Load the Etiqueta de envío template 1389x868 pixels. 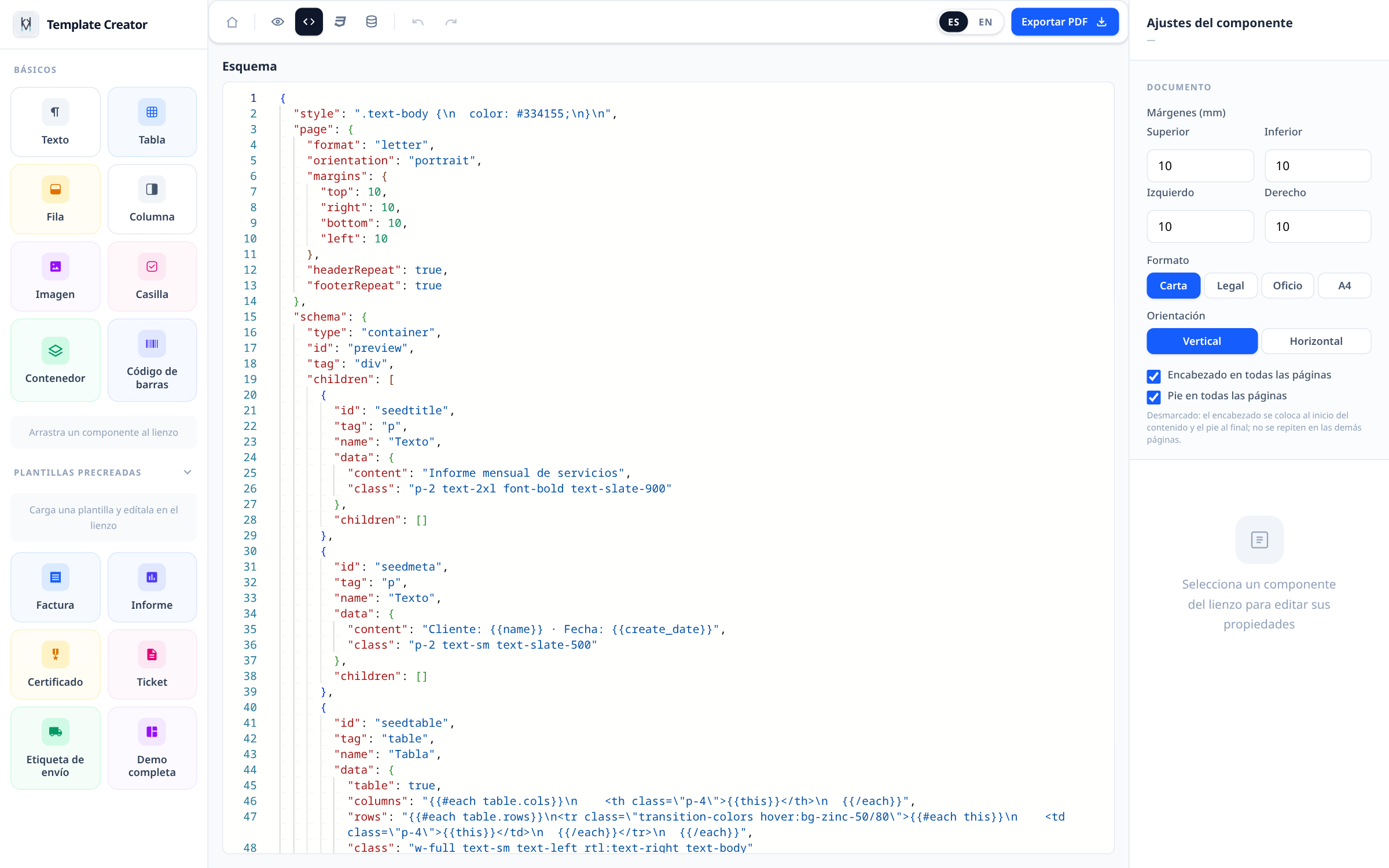coord(55,748)
